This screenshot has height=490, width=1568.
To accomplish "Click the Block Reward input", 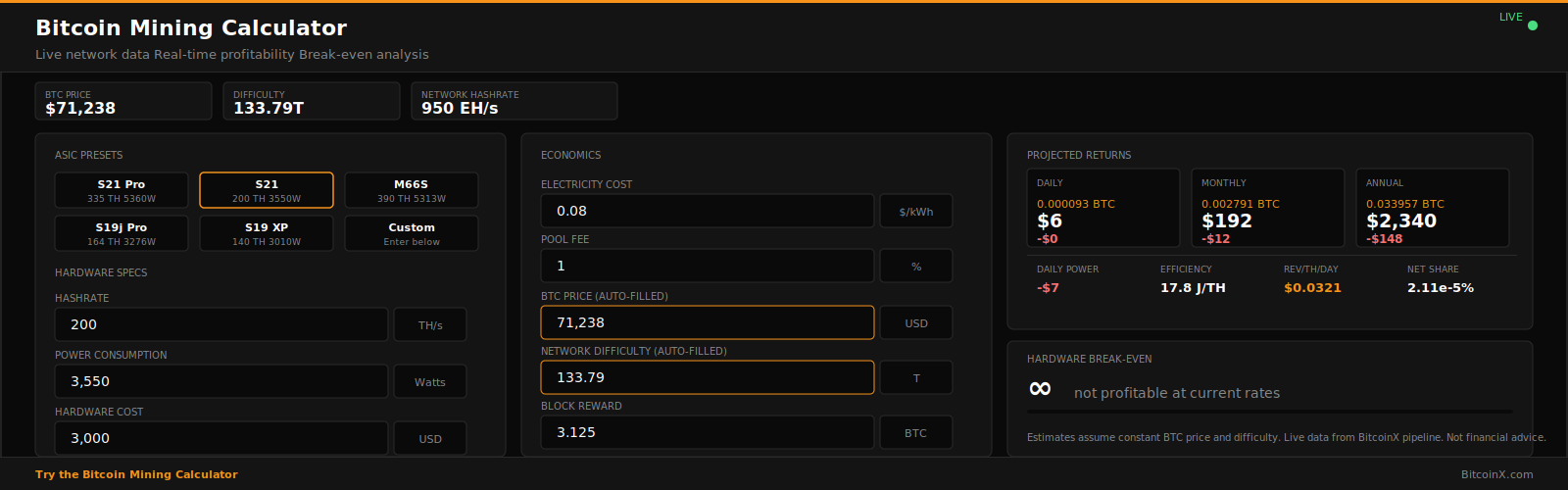I will click(707, 432).
